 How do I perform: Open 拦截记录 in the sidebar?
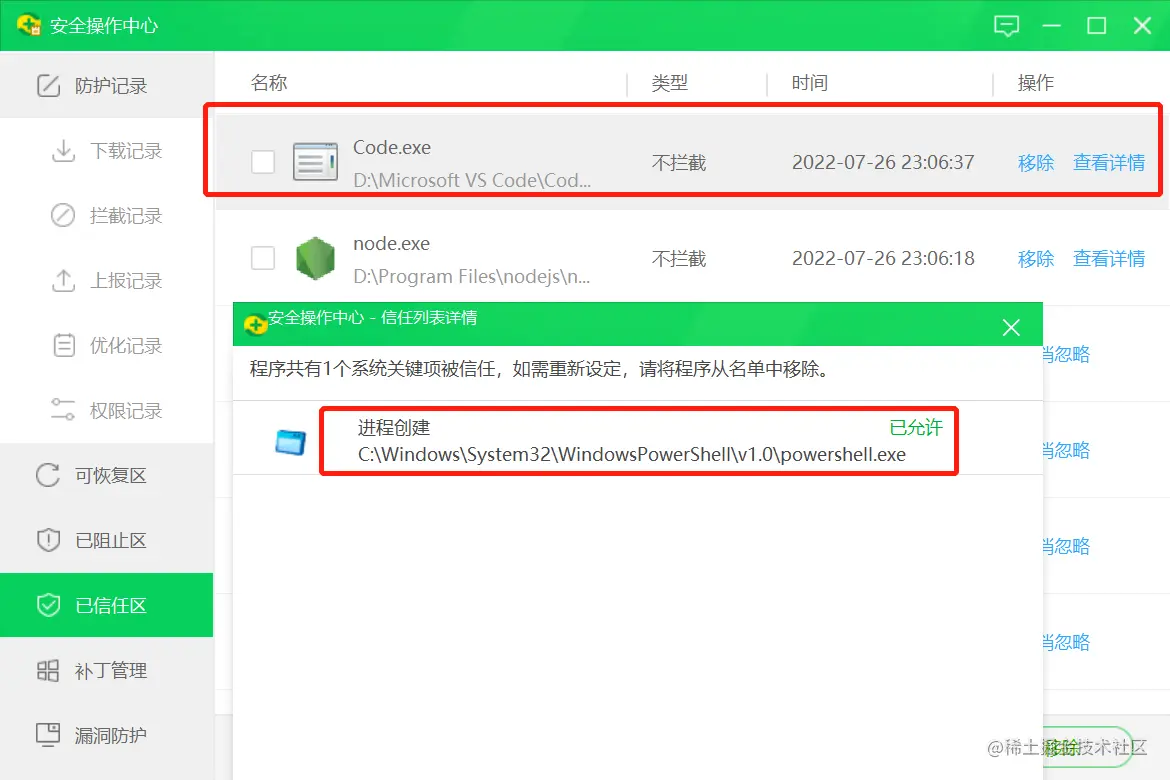(106, 216)
